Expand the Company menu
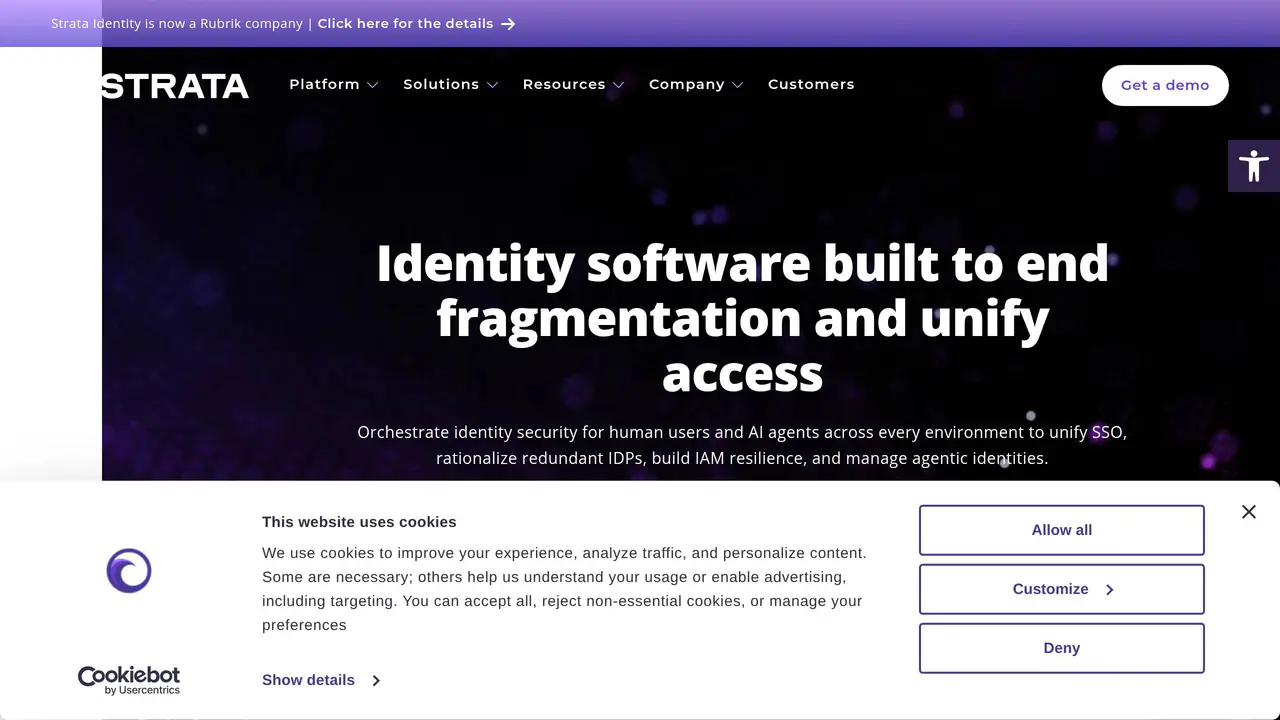 pyautogui.click(x=696, y=85)
